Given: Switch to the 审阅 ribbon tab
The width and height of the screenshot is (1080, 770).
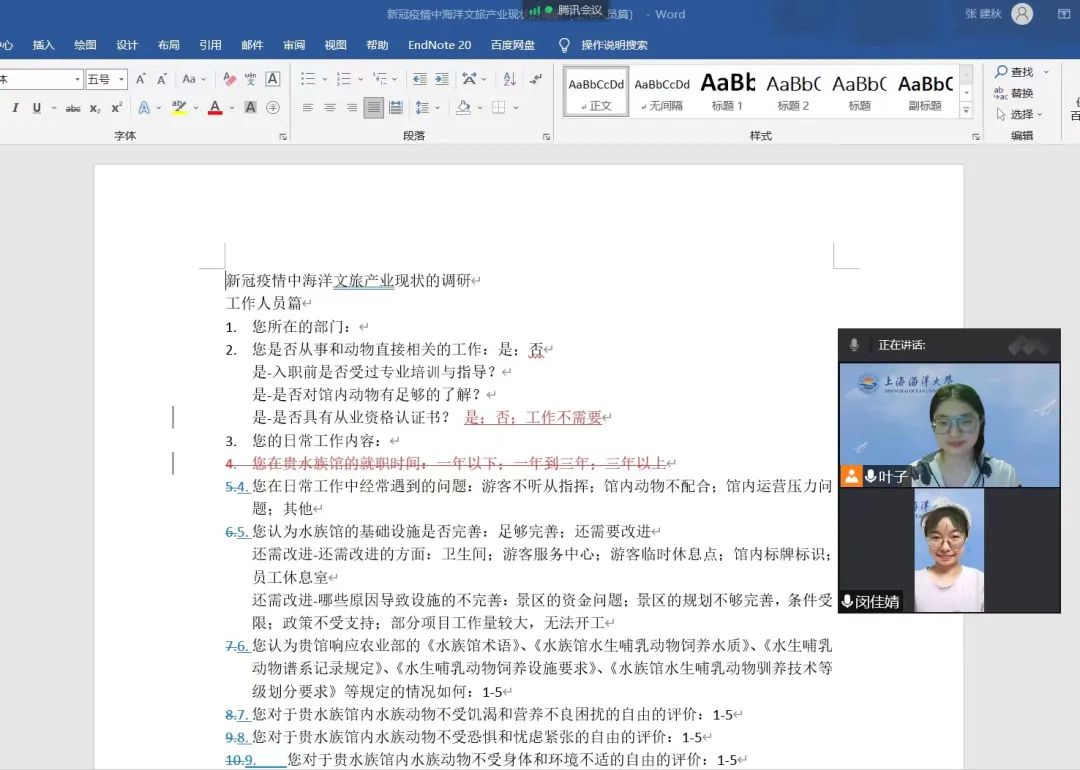Looking at the screenshot, I should tap(294, 45).
